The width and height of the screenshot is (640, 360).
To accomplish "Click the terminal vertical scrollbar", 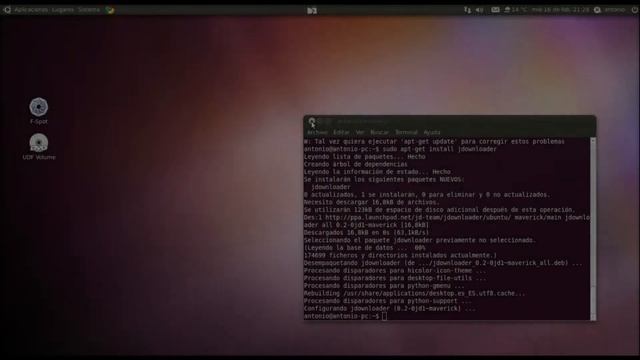I will pyautogui.click(x=593, y=229).
